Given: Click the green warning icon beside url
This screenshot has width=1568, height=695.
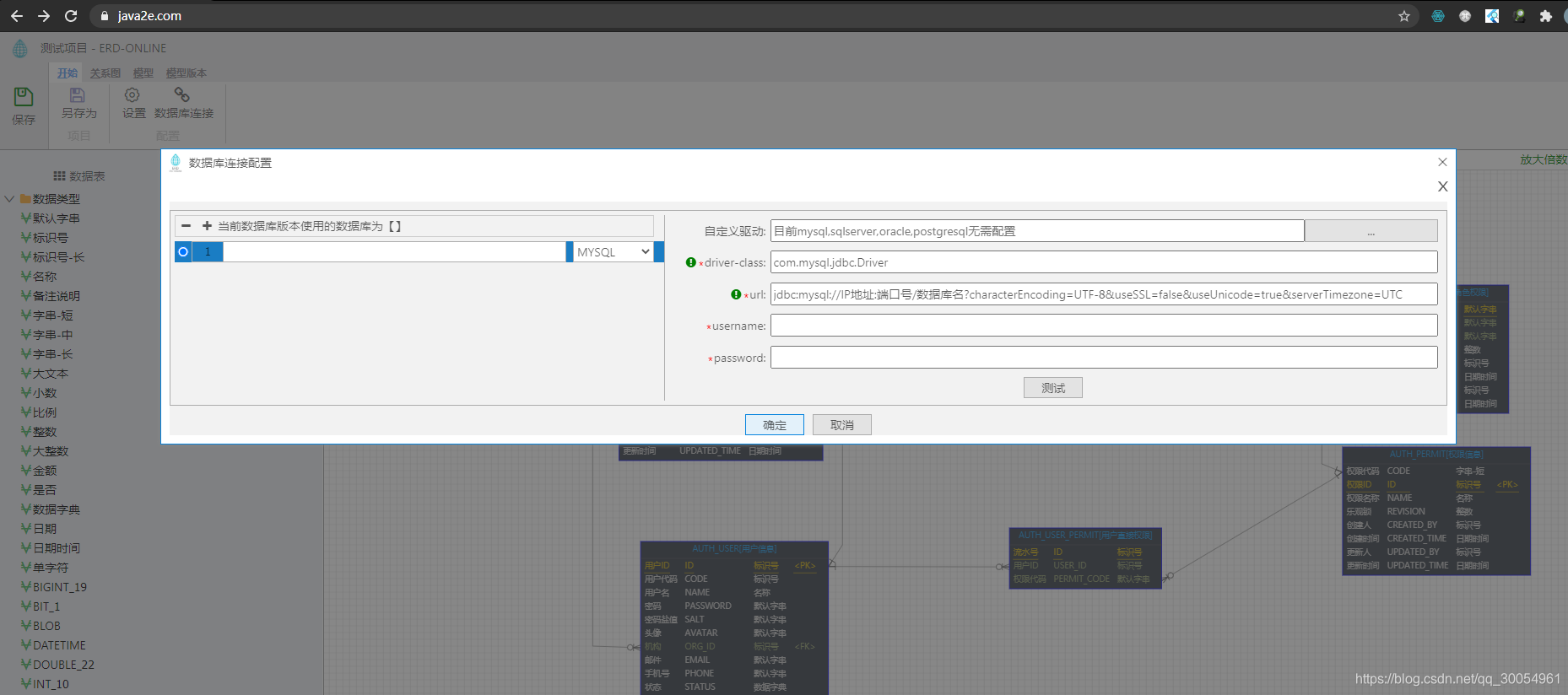Looking at the screenshot, I should 736,294.
